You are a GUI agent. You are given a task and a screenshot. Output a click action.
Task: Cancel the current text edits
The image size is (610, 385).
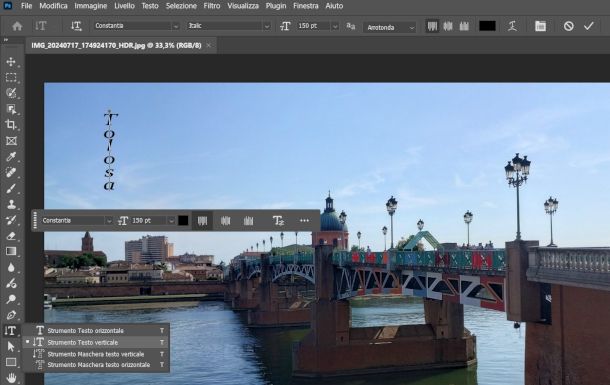click(x=568, y=26)
